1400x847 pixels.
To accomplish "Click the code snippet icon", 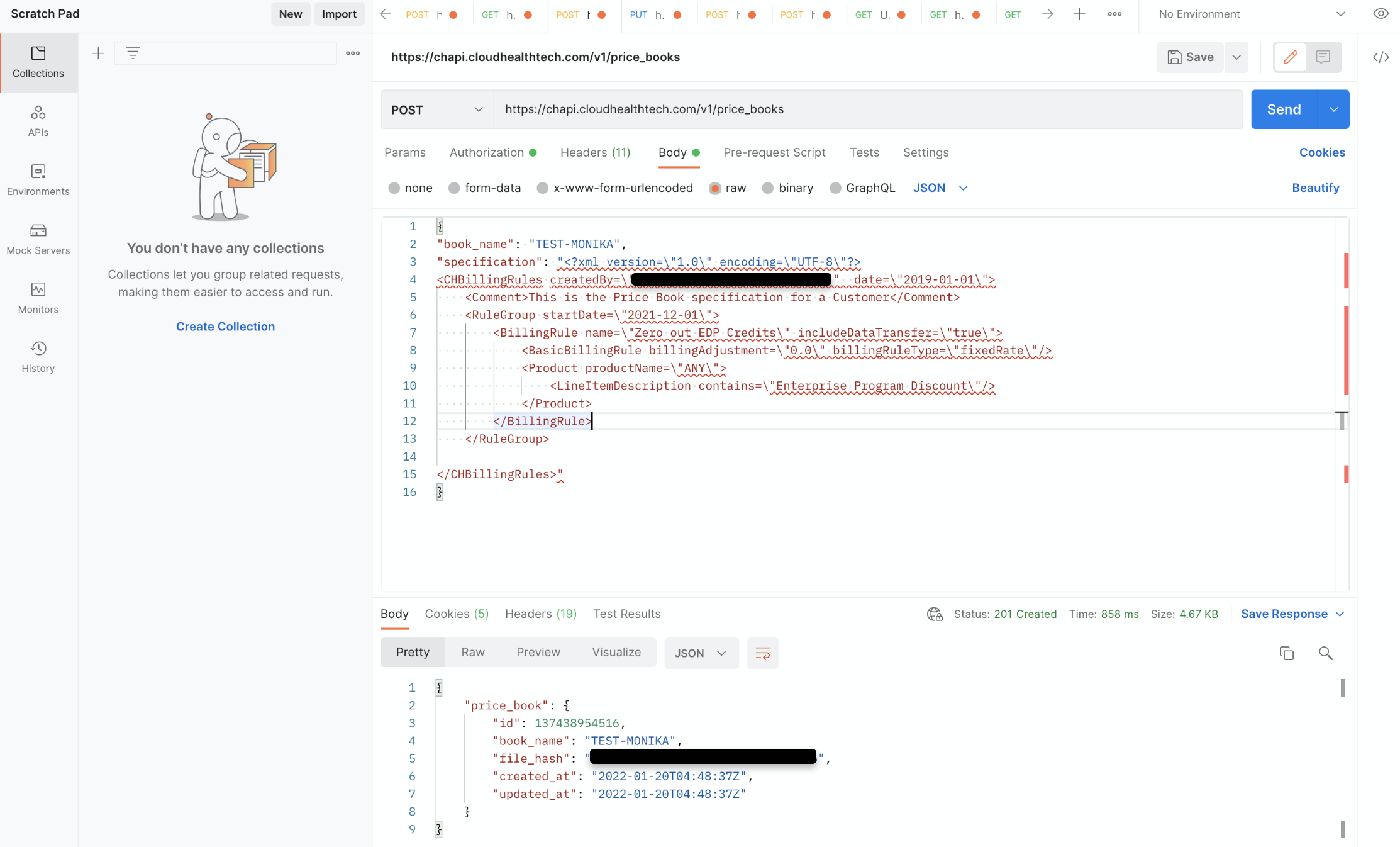I will (1381, 57).
